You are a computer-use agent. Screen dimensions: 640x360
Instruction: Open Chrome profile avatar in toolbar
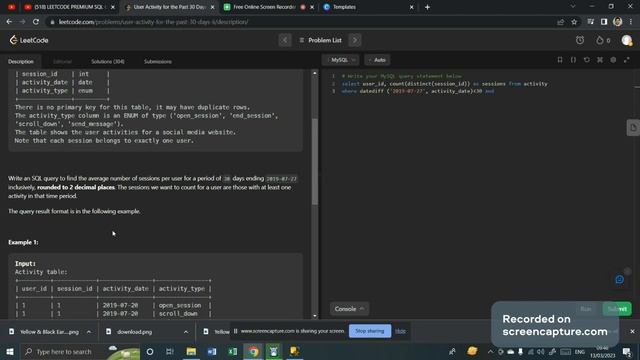(618, 22)
